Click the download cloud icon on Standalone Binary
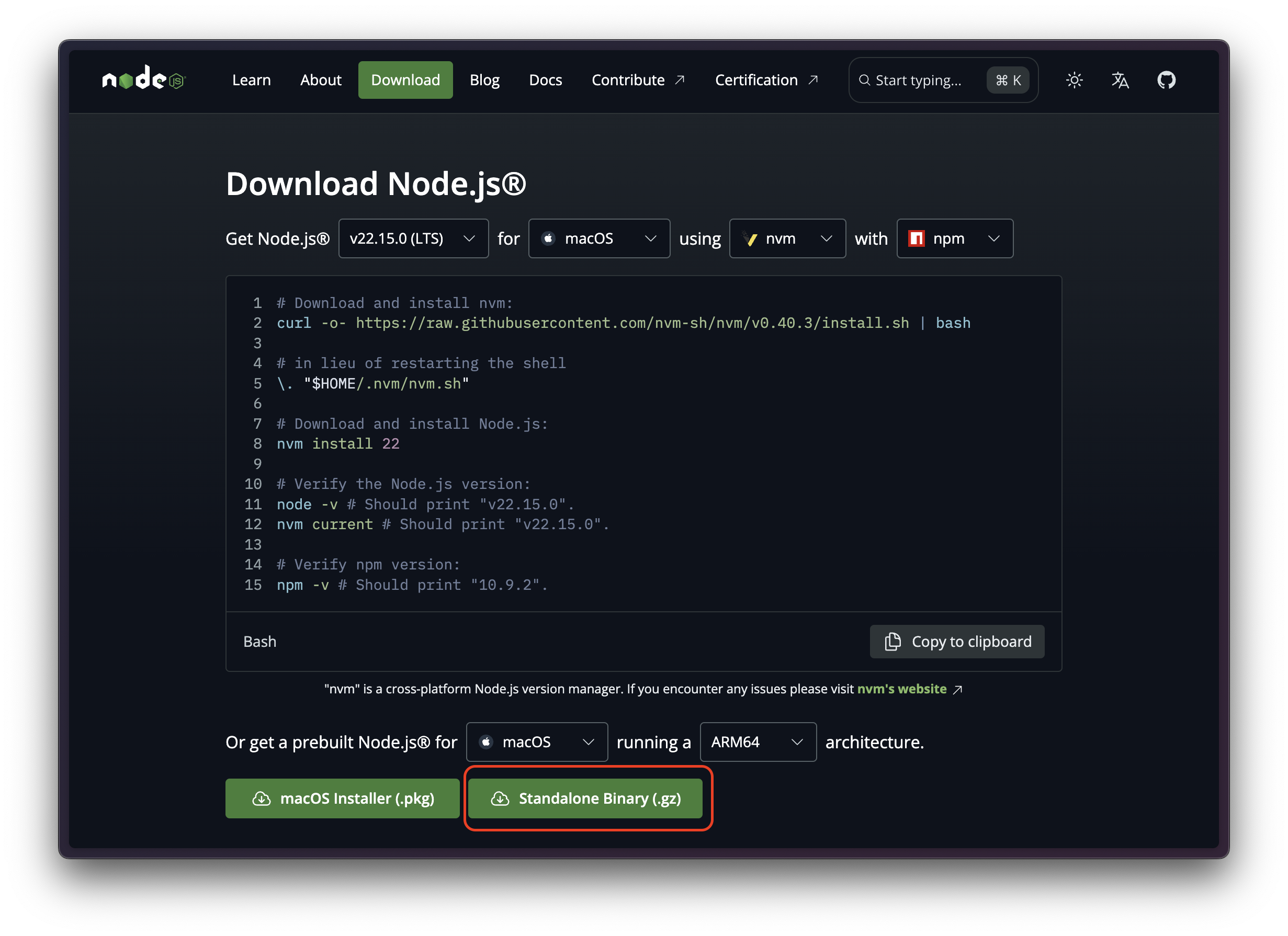The width and height of the screenshot is (1288, 936). coord(500,798)
